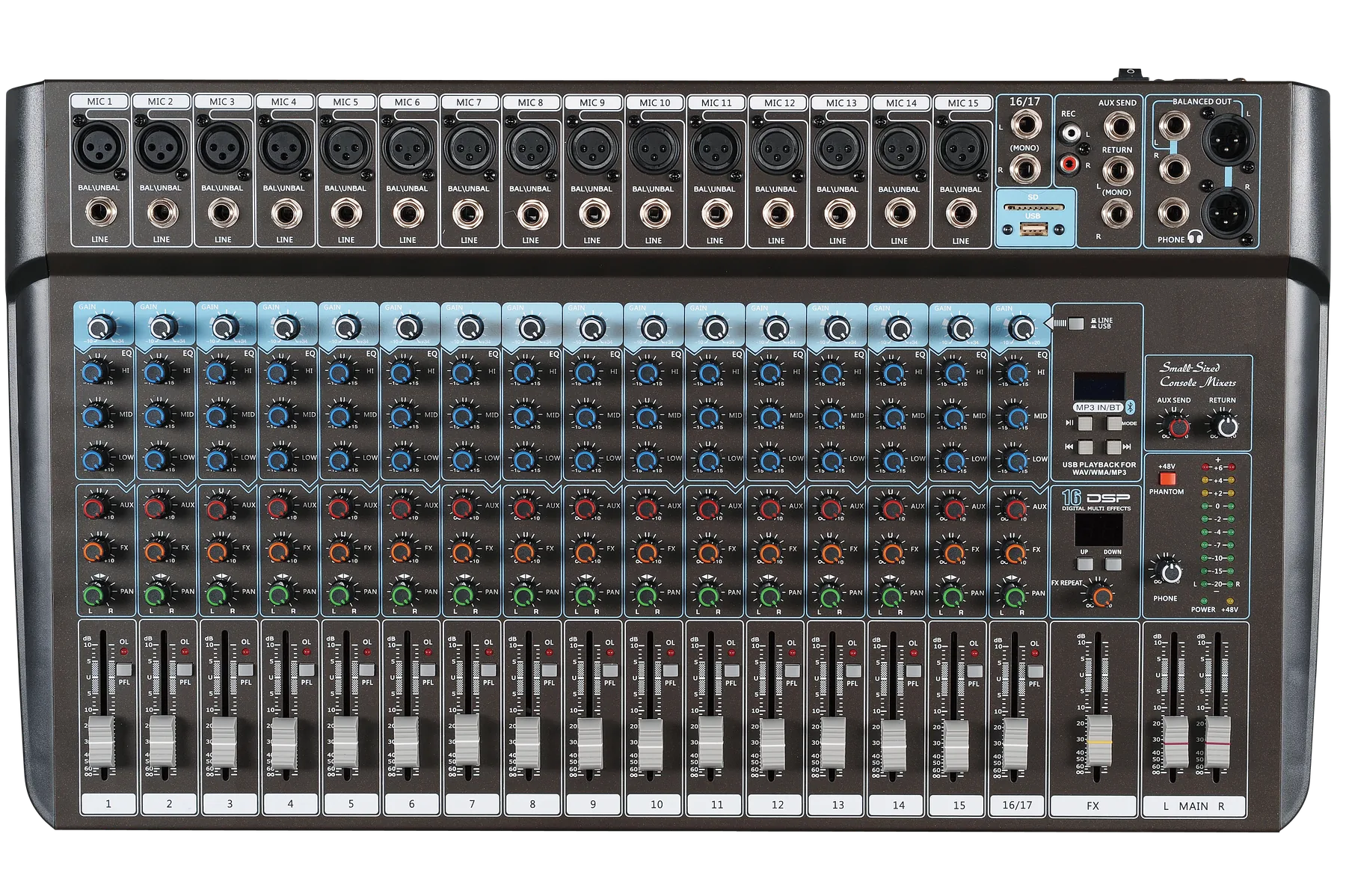Viewport: 1346px width, 896px height.
Task: Click the MID EQ knob on channel 4
Action: coord(278,415)
